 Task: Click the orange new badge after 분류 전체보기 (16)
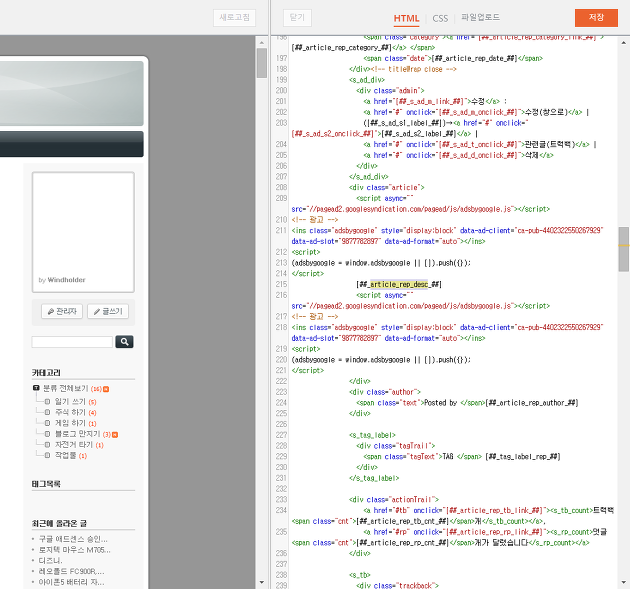[106, 389]
